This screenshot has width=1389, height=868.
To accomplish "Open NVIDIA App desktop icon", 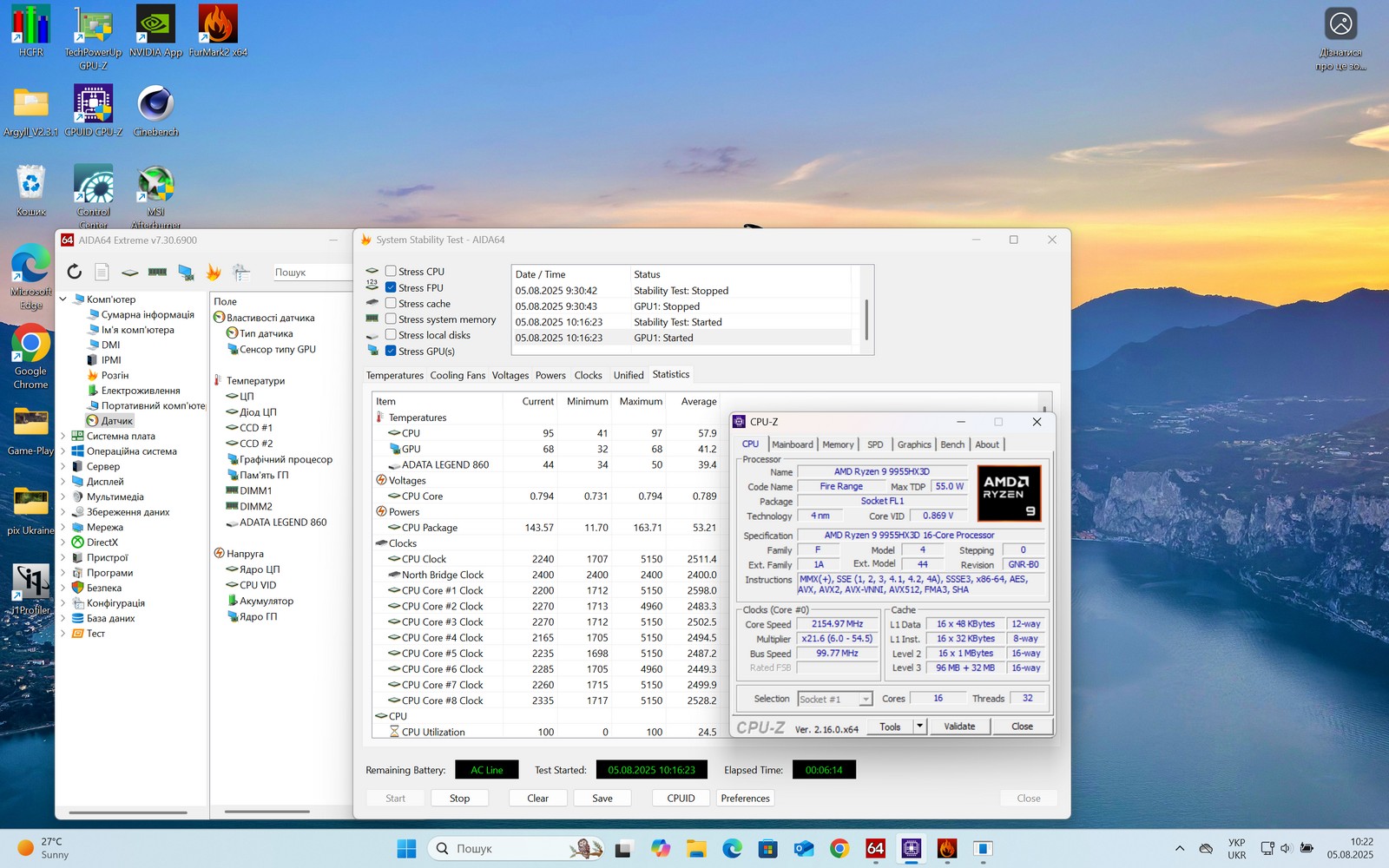I will [x=156, y=31].
